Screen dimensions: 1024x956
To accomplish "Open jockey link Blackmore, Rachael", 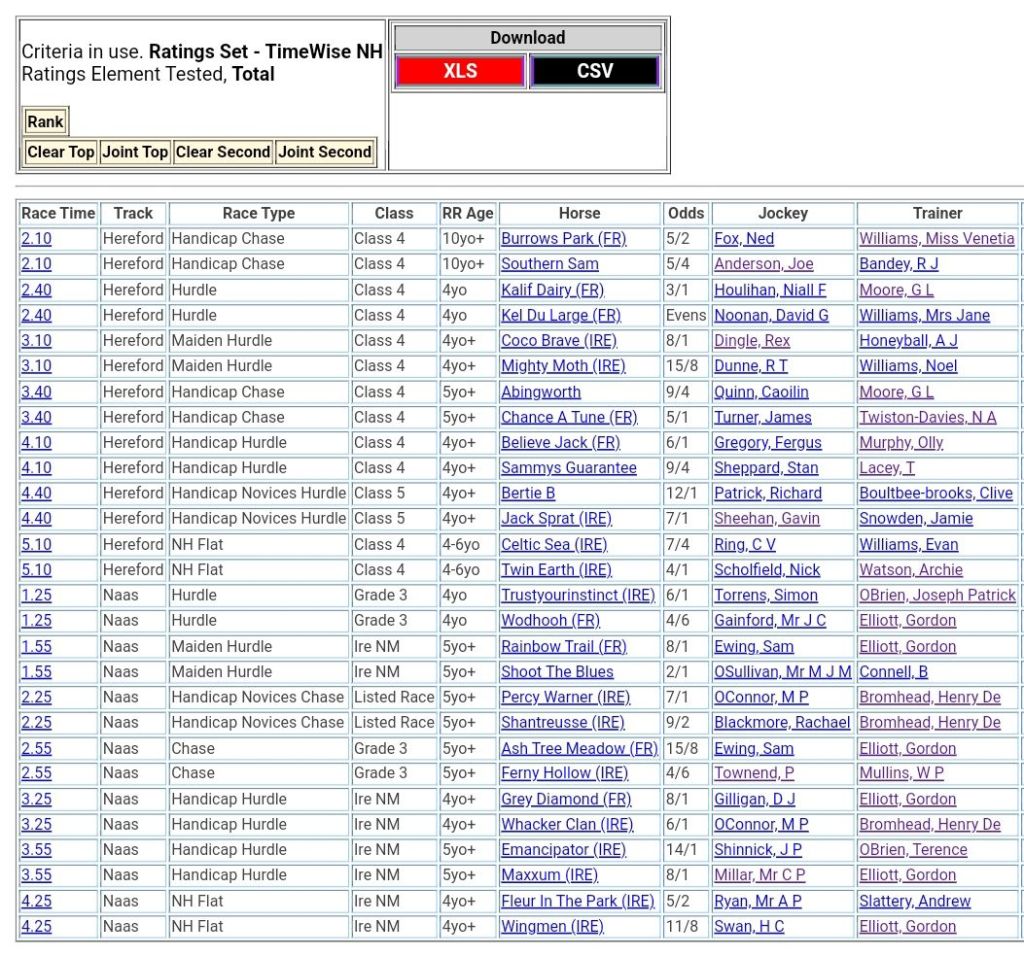I will tap(782, 723).
